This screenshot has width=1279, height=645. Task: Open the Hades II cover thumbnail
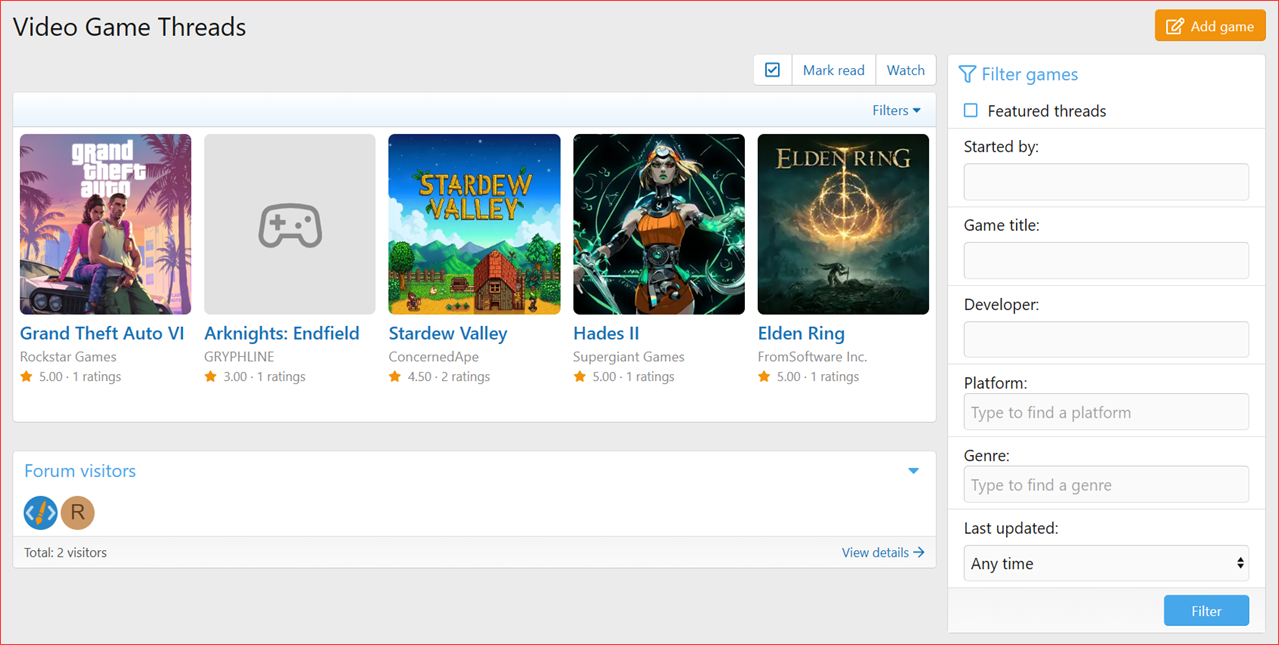659,224
